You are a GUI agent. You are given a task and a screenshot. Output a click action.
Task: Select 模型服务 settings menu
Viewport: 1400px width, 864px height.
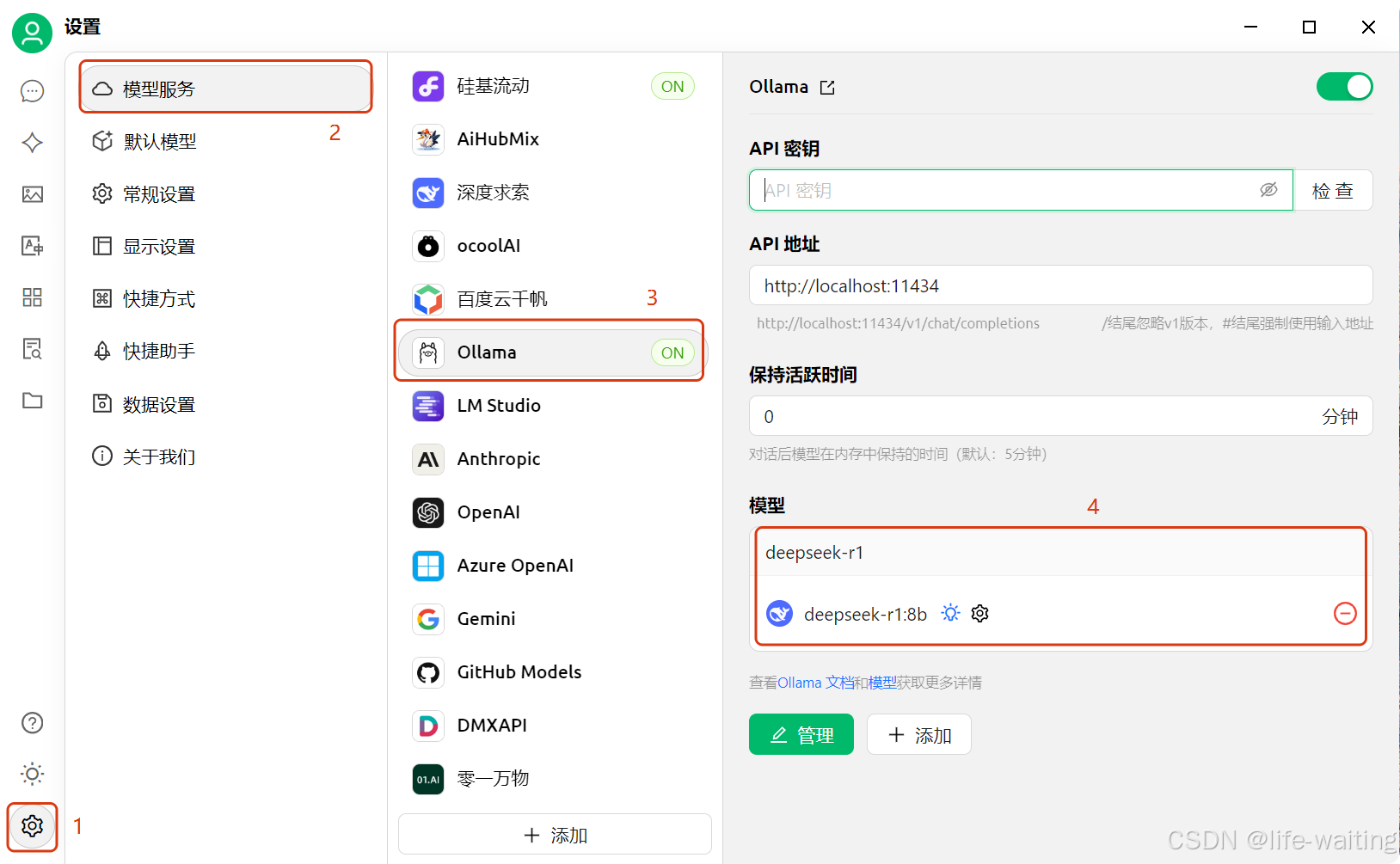tap(226, 89)
